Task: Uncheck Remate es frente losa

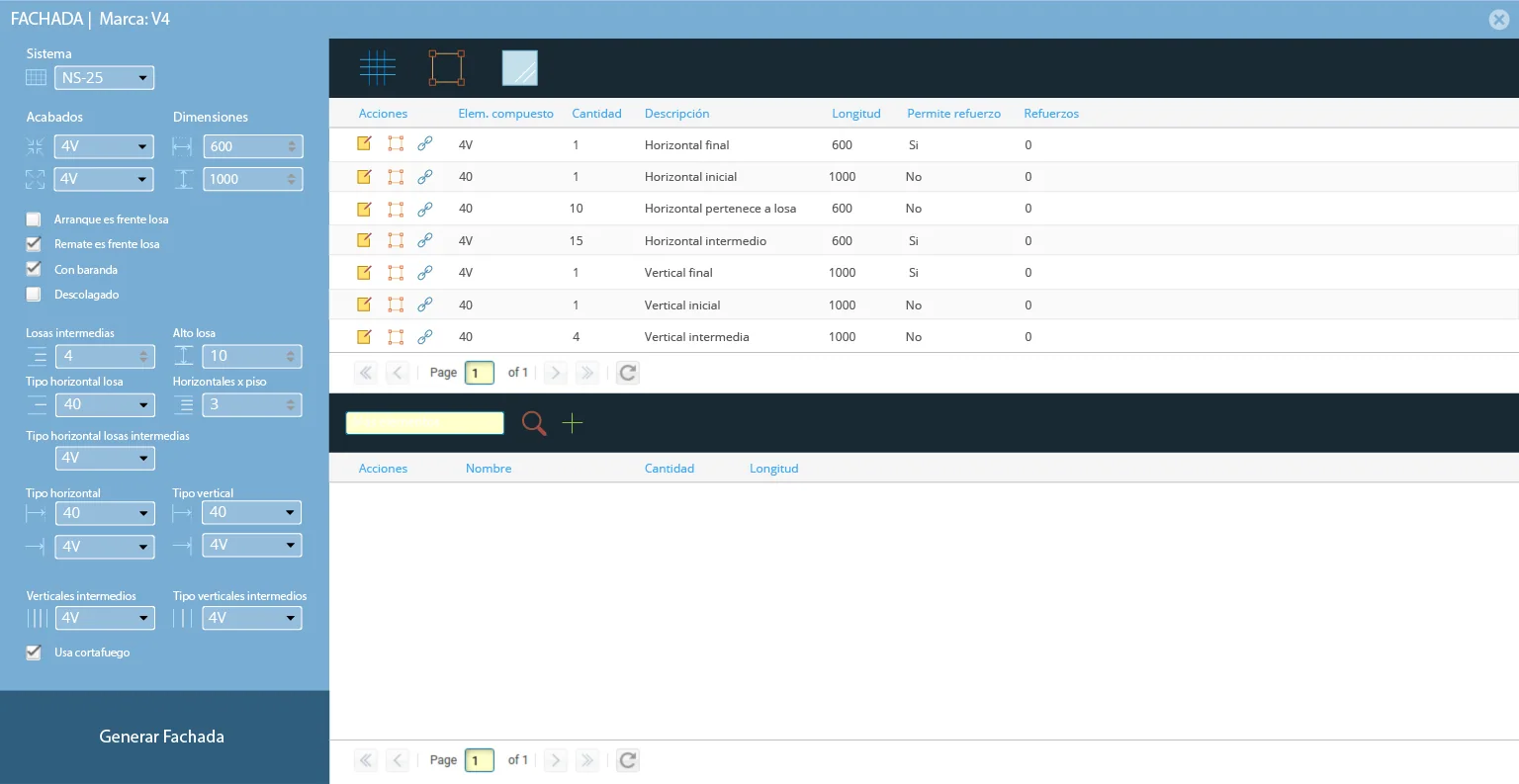Action: click(x=34, y=244)
